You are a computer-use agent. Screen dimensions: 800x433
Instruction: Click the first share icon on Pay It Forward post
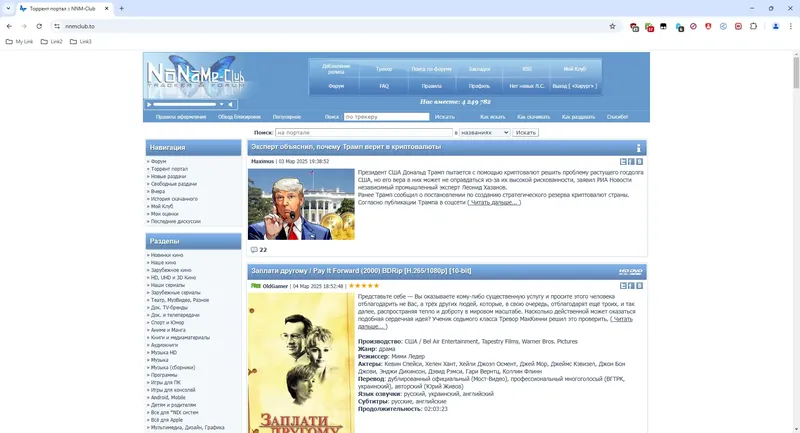click(x=623, y=286)
